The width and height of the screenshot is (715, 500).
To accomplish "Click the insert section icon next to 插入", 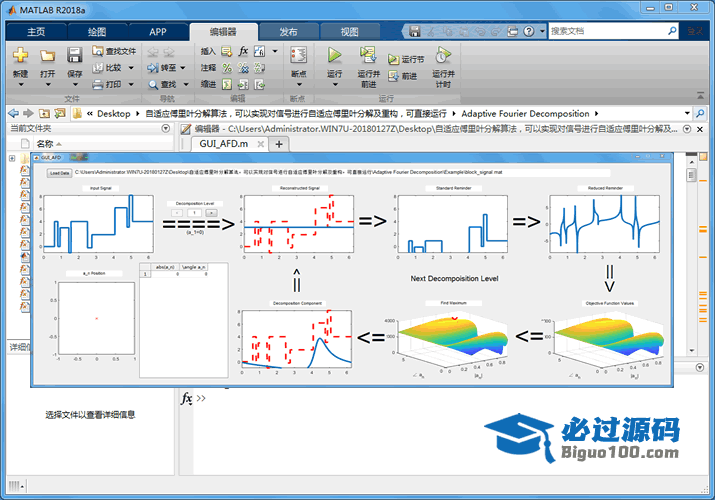I will click(227, 51).
